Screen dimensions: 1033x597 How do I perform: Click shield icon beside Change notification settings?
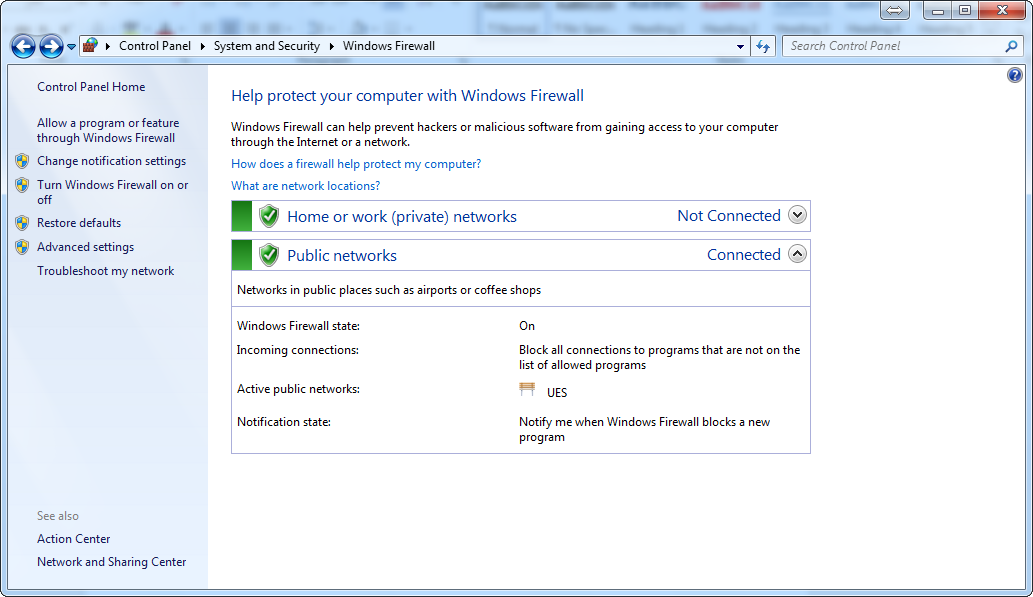tap(22, 161)
